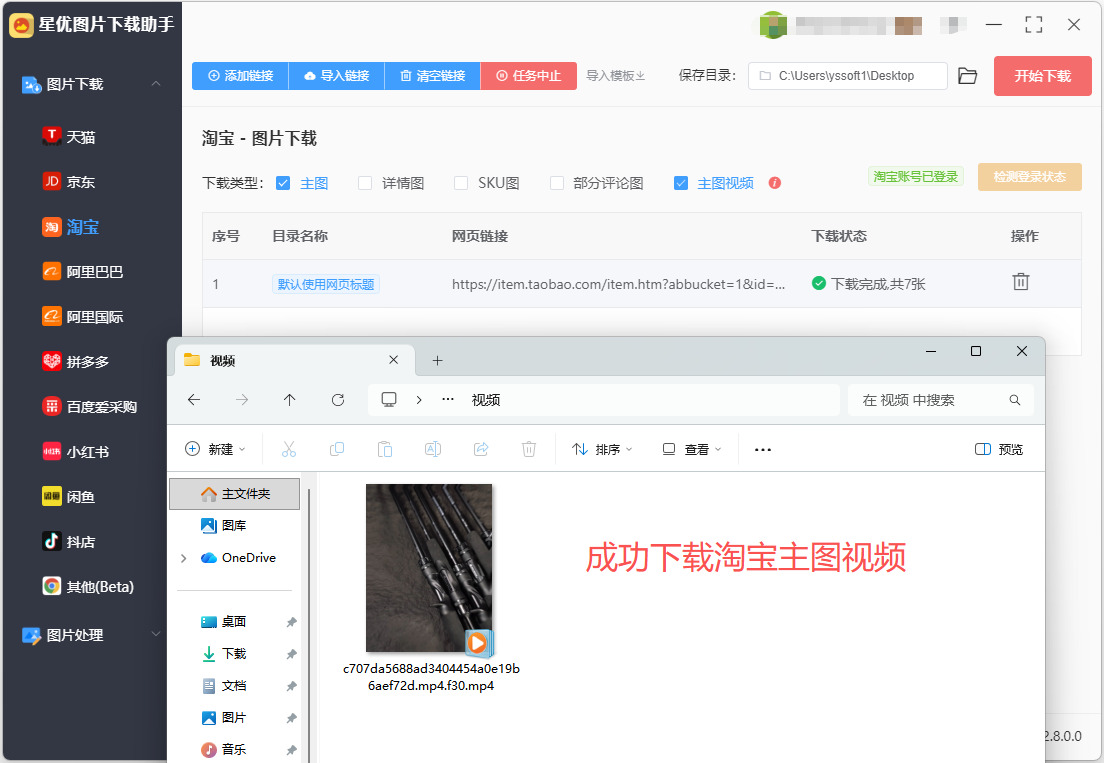This screenshot has width=1104, height=763.
Task: Enable the 部分评论图 checkbox
Action: click(x=556, y=183)
